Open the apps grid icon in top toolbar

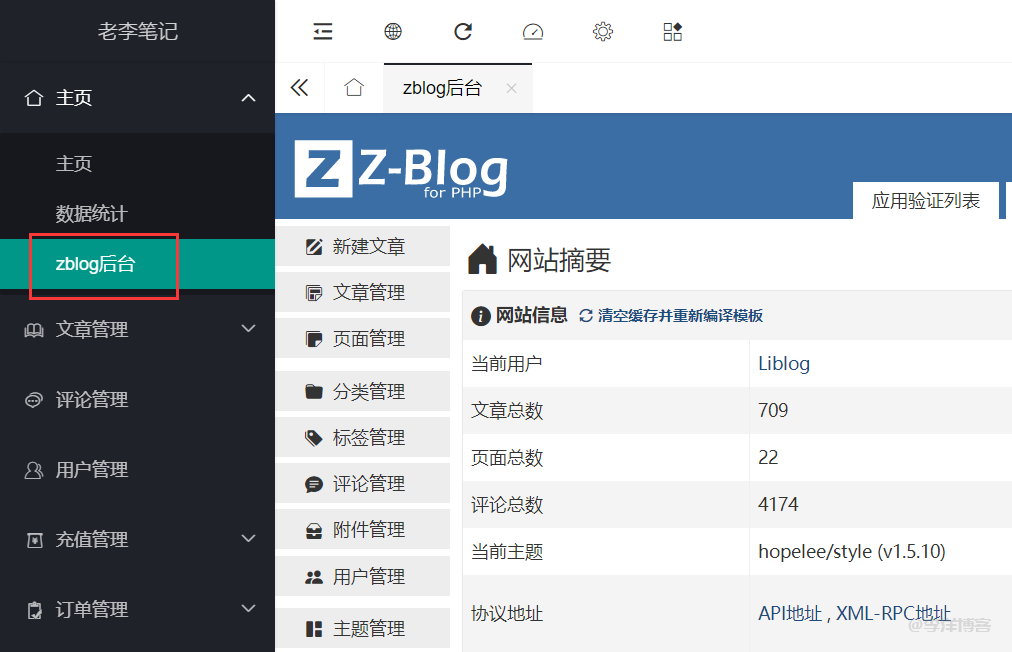(x=672, y=31)
